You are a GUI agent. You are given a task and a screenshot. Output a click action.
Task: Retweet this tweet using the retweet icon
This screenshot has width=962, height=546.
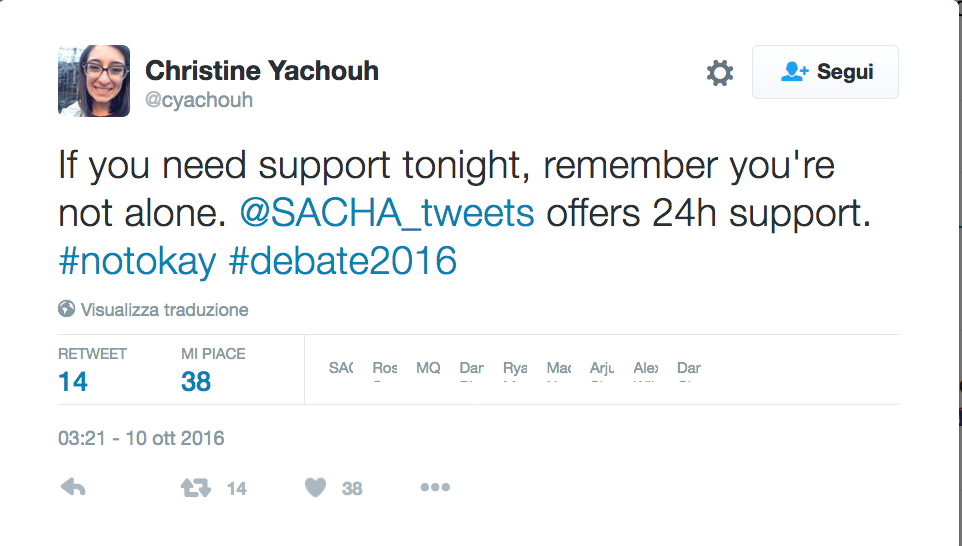[194, 488]
